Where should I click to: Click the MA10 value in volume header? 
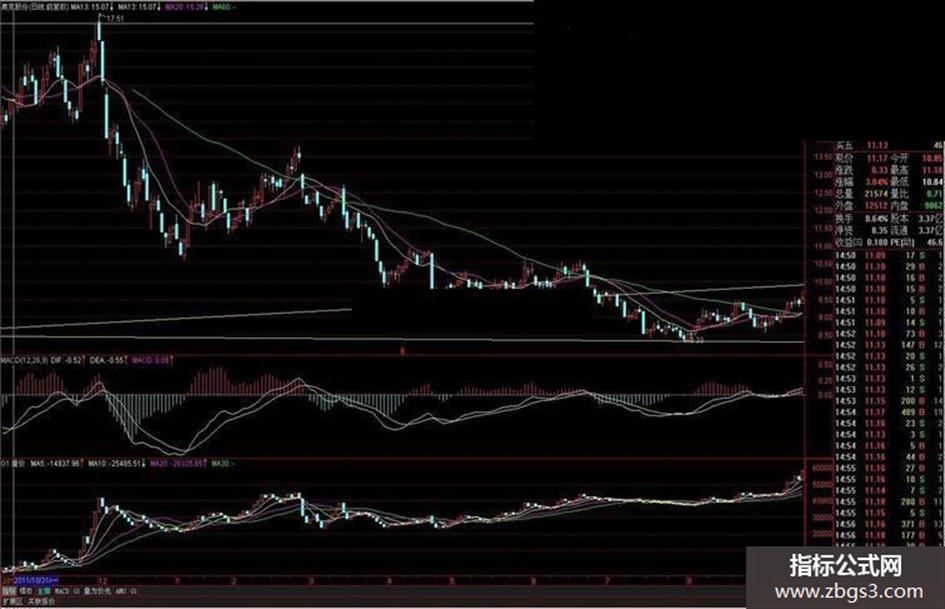point(116,464)
